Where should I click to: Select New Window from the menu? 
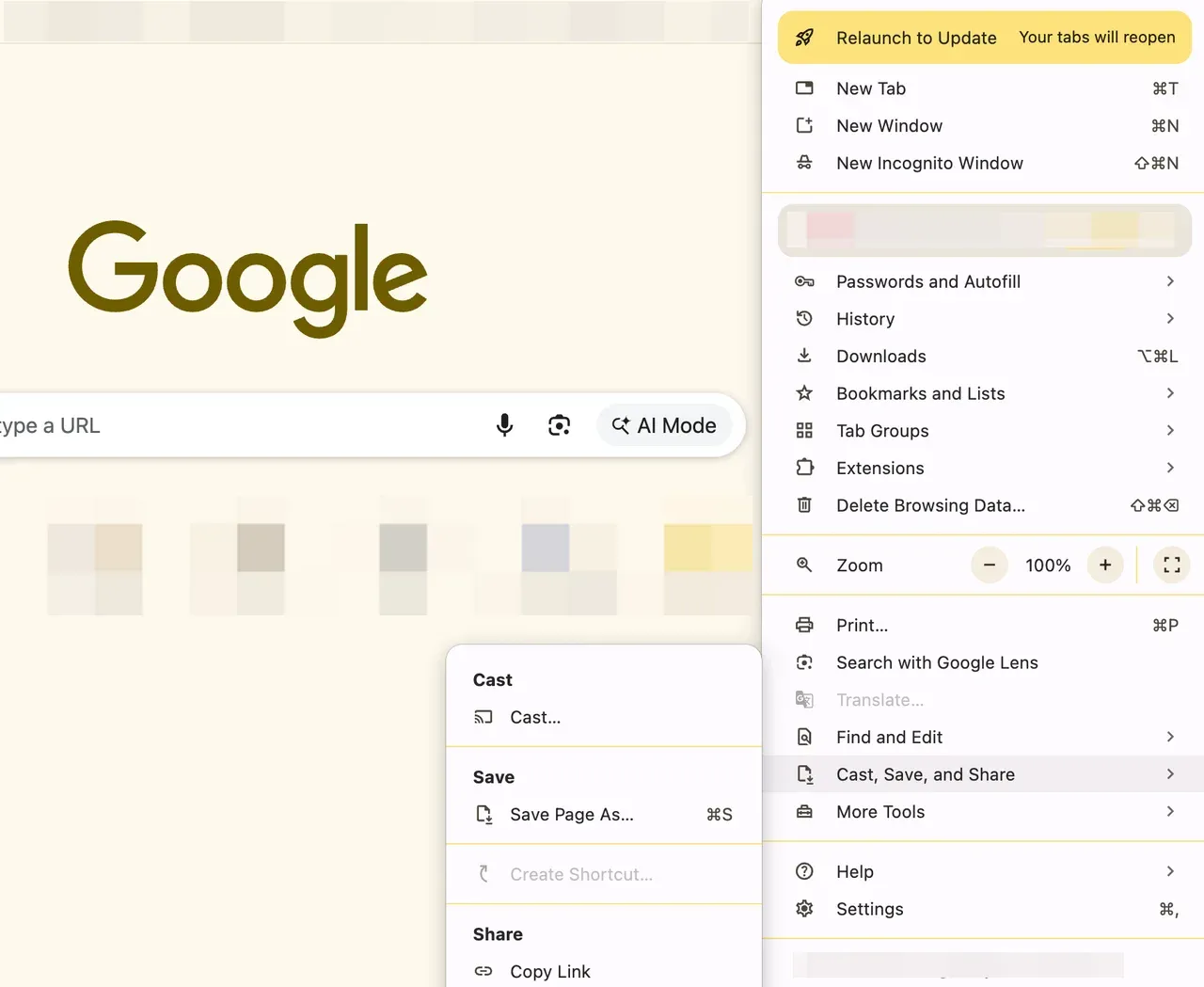[x=984, y=125]
